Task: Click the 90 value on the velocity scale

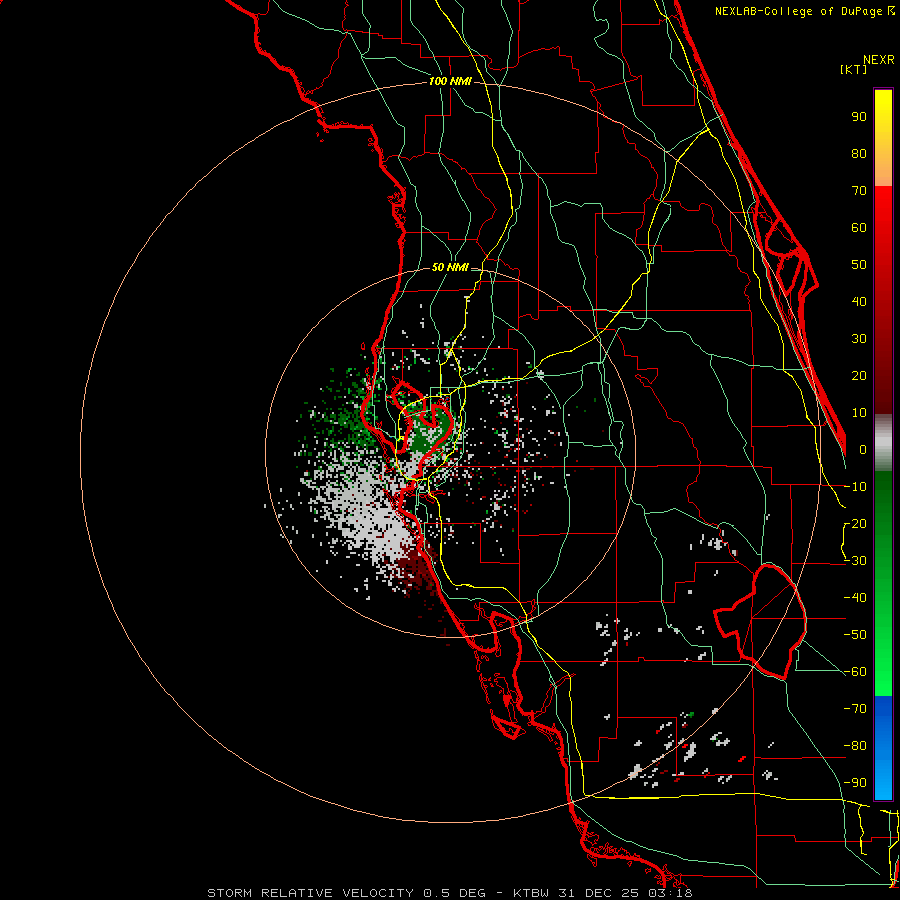Action: 859,117
